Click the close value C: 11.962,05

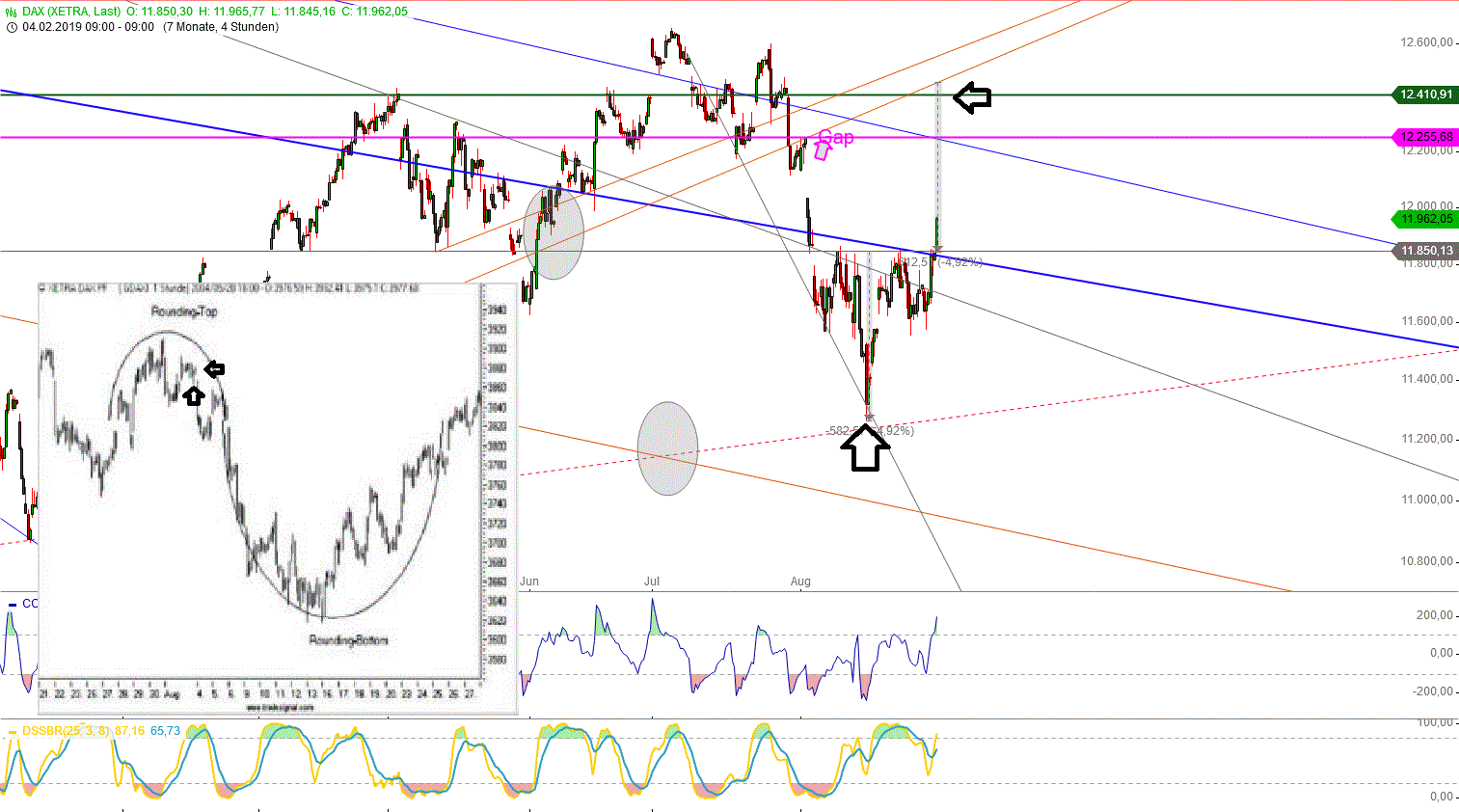click(375, 12)
